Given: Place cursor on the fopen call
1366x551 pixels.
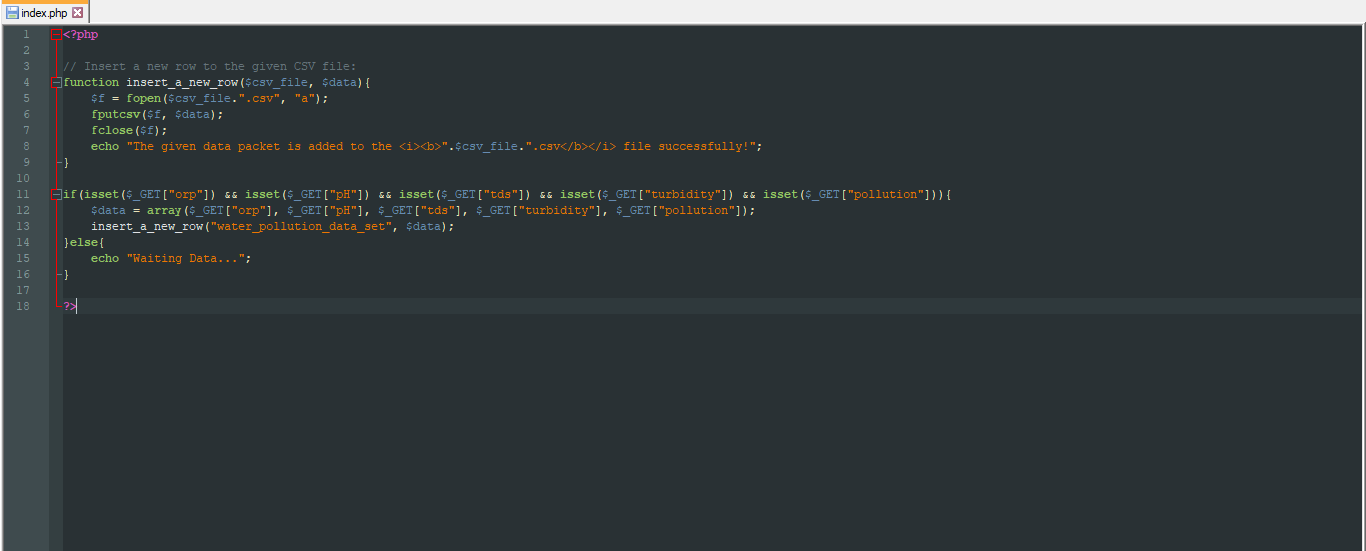Looking at the screenshot, I should [145, 98].
